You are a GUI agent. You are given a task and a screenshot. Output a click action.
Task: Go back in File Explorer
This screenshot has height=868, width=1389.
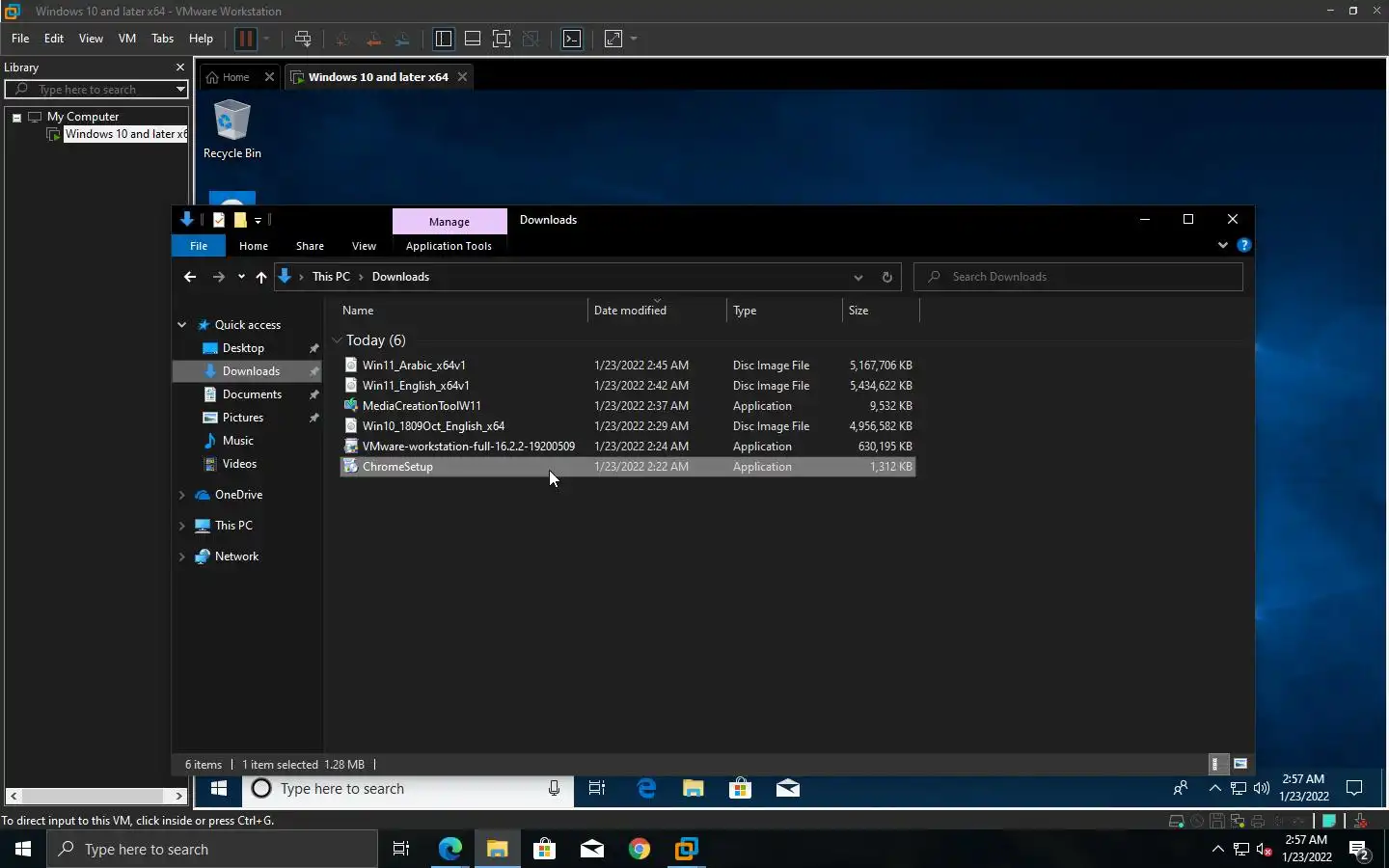190,277
